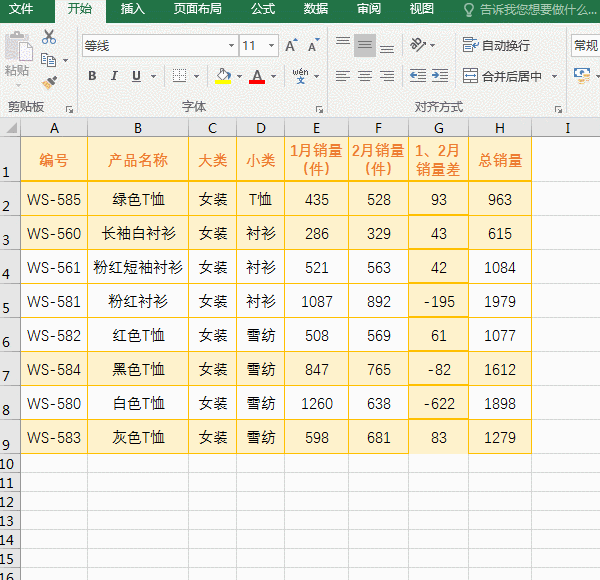
Task: Click cell 粉红短袖衬衫
Action: pyautogui.click(x=138, y=267)
